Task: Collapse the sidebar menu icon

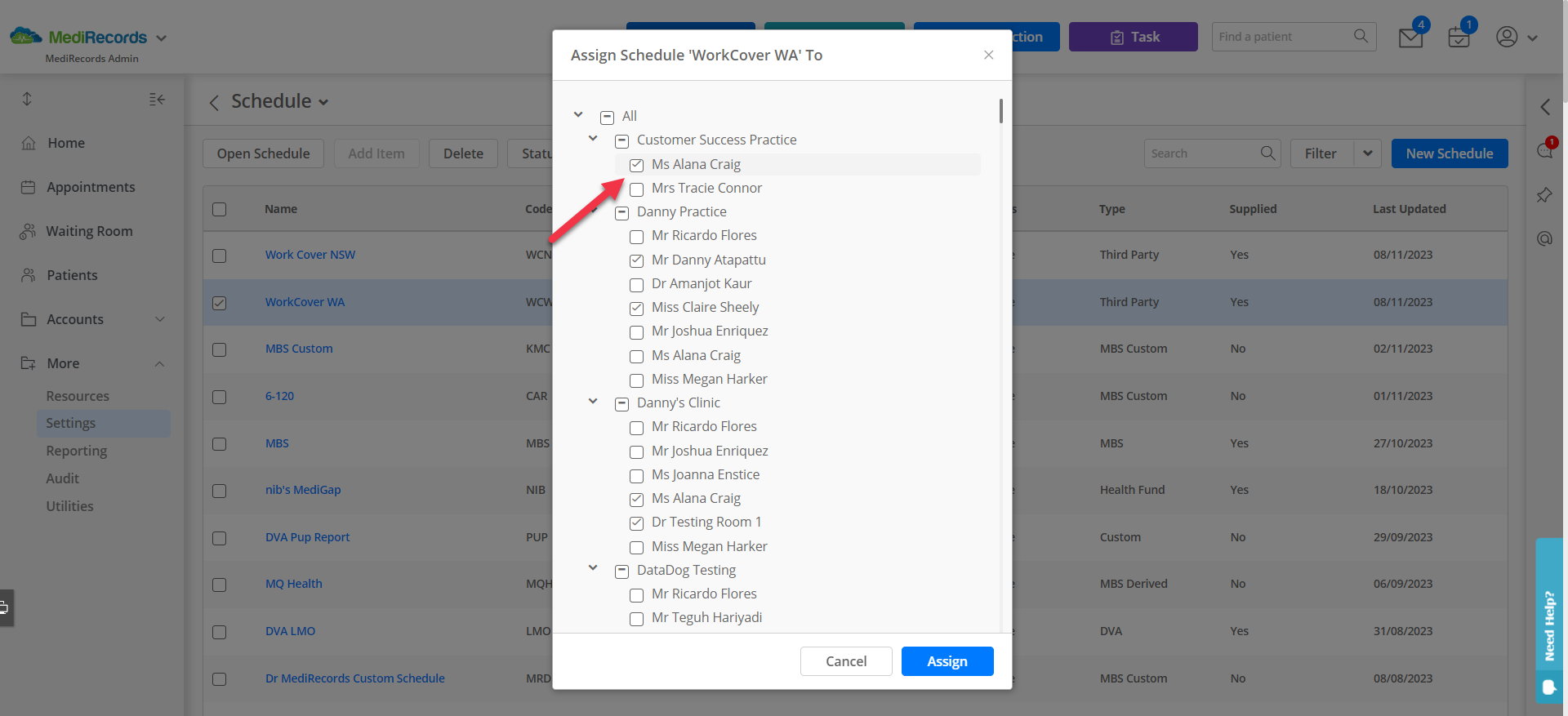Action: click(x=157, y=100)
